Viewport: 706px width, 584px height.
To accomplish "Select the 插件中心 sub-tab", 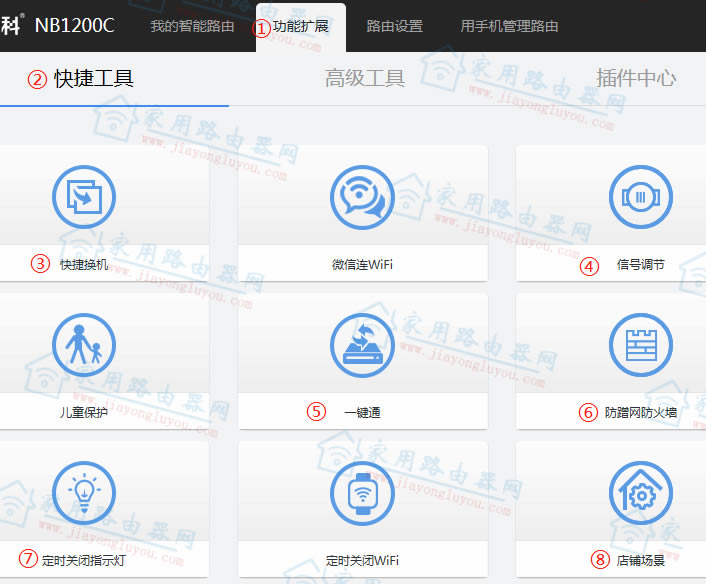I will (636, 78).
